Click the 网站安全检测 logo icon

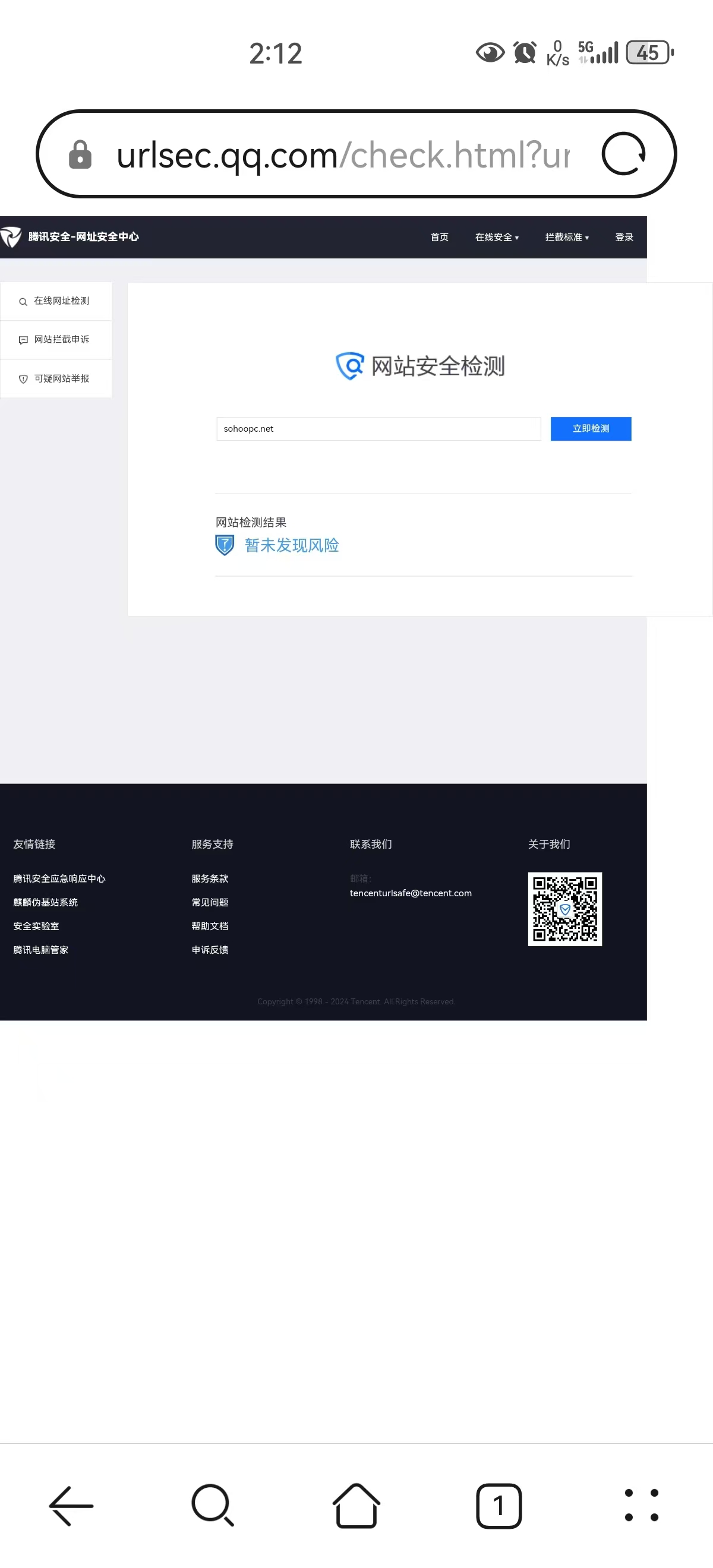pyautogui.click(x=350, y=366)
